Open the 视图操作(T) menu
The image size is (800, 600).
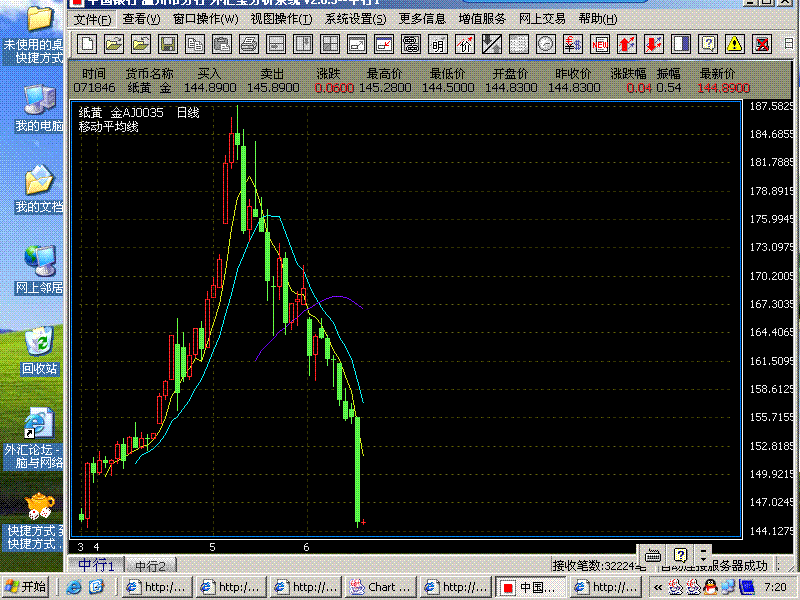pos(281,19)
